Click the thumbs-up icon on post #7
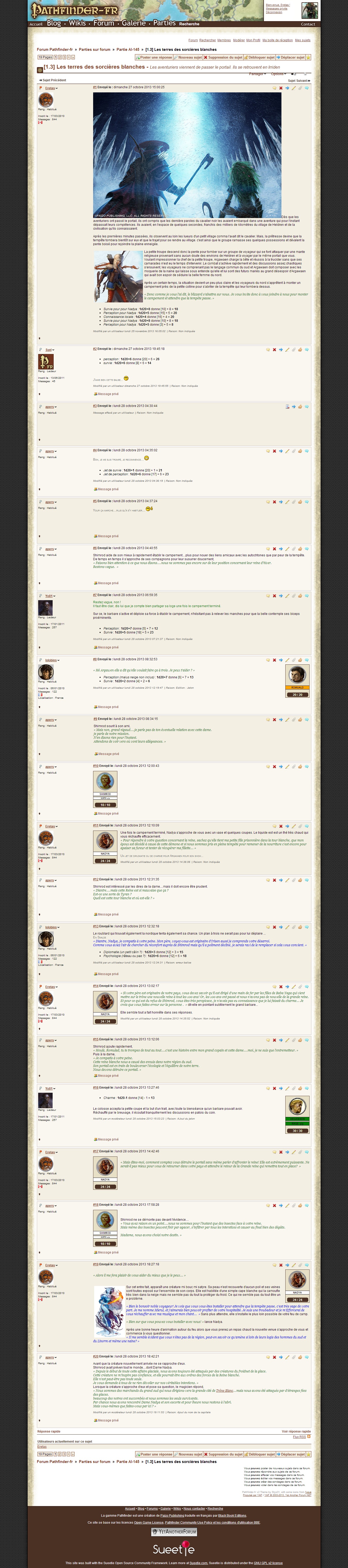The width and height of the screenshot is (348, 1568). [300, 596]
